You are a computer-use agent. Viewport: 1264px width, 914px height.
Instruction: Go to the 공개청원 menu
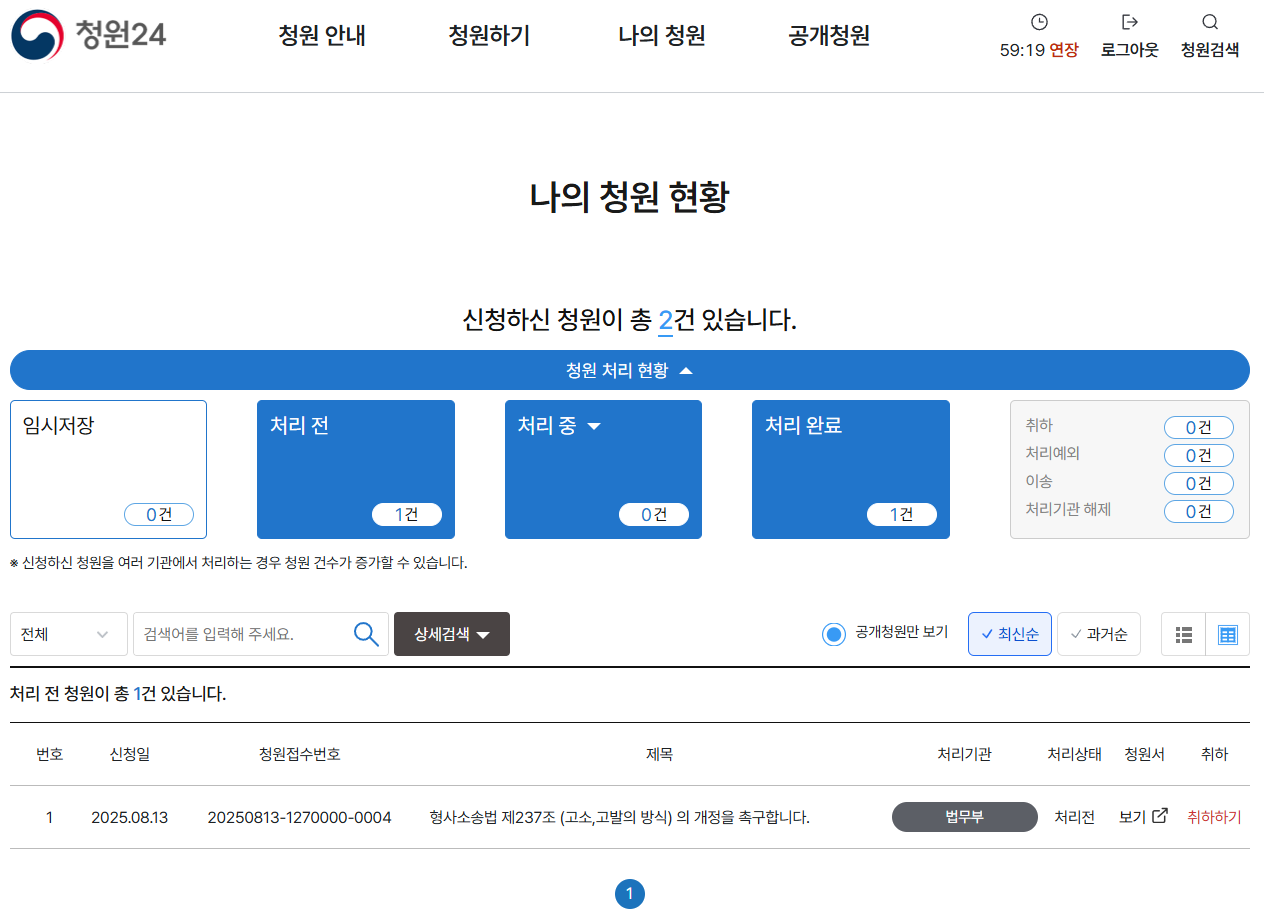click(x=828, y=35)
